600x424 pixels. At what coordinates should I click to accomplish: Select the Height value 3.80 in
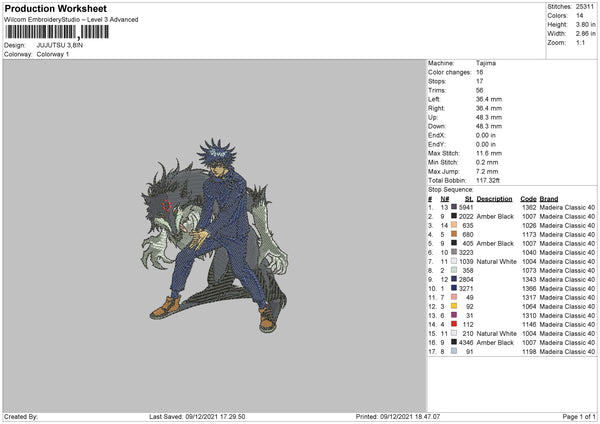click(x=585, y=24)
